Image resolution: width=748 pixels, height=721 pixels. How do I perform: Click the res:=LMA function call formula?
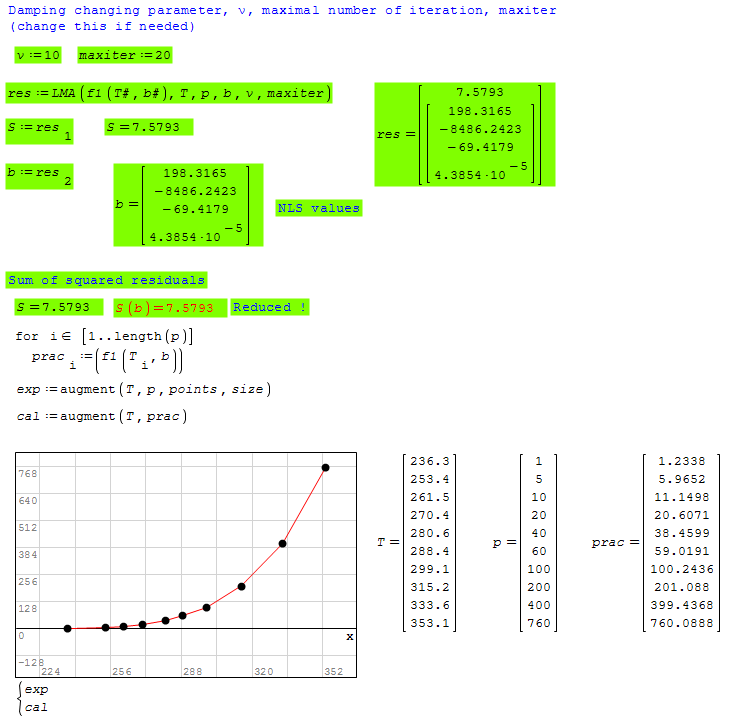tap(168, 93)
